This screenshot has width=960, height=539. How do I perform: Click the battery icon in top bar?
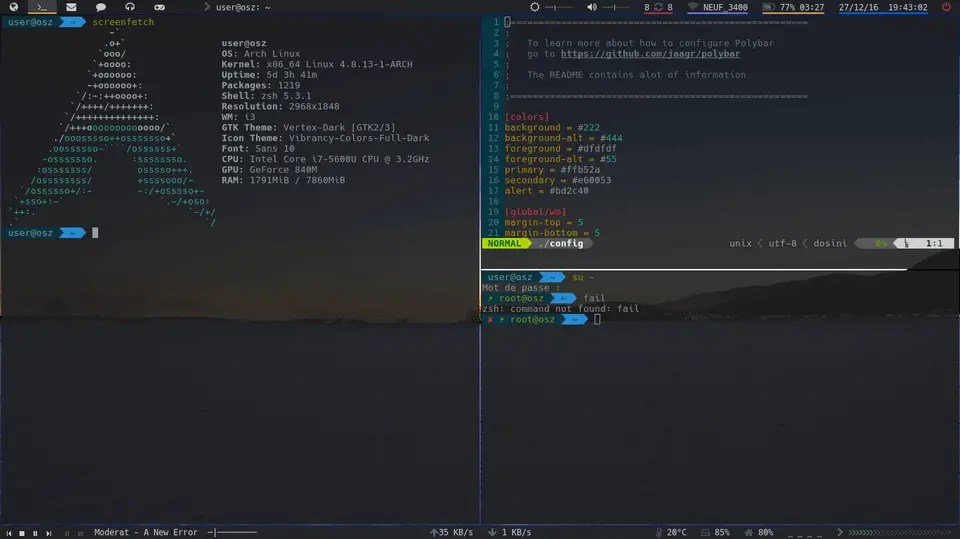[x=768, y=7]
